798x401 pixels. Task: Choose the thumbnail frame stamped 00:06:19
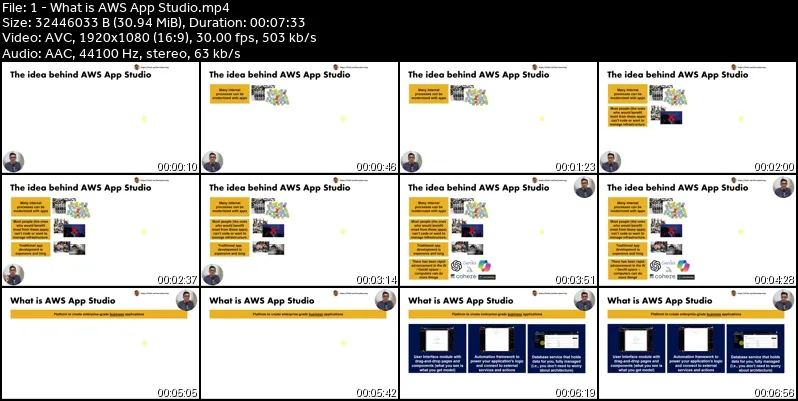click(498, 343)
